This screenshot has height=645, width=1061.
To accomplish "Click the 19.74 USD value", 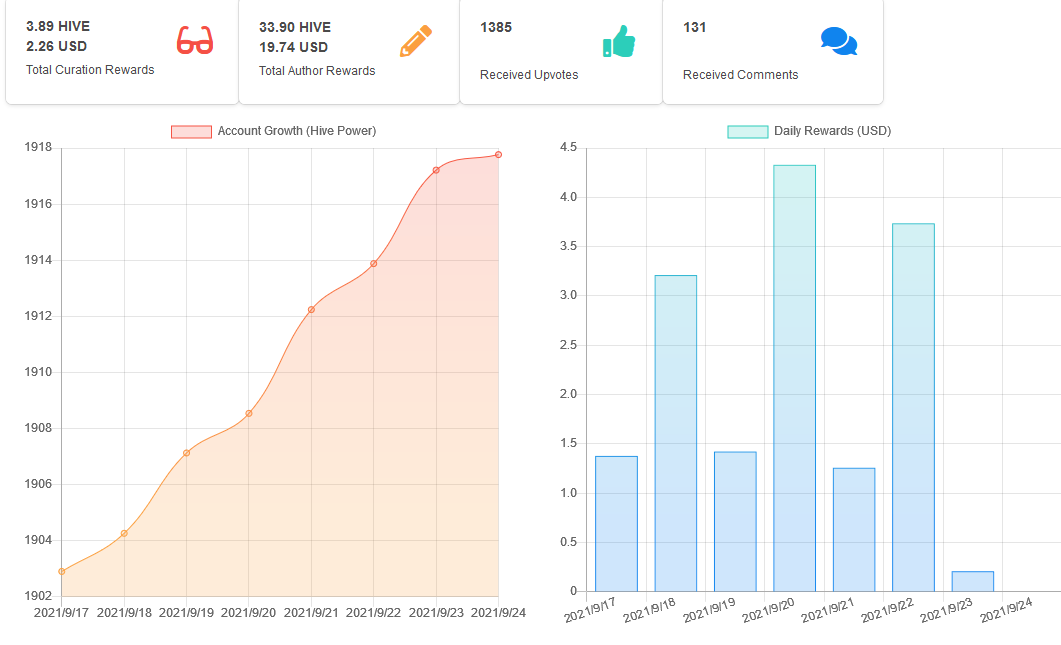I will tap(293, 47).
